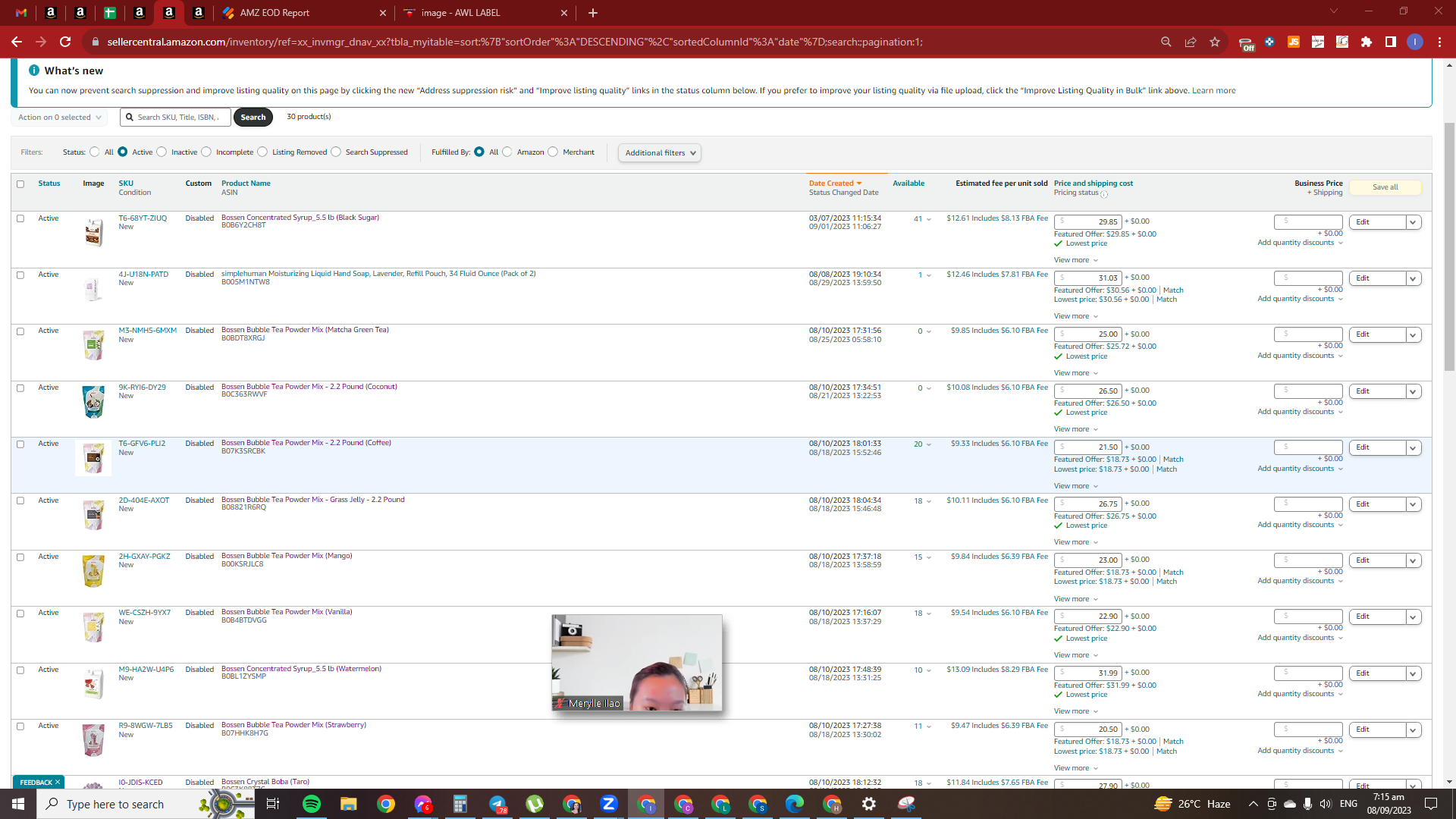The image size is (1456, 819).
Task: Click the page vertical scrollbar
Action: point(1449,246)
